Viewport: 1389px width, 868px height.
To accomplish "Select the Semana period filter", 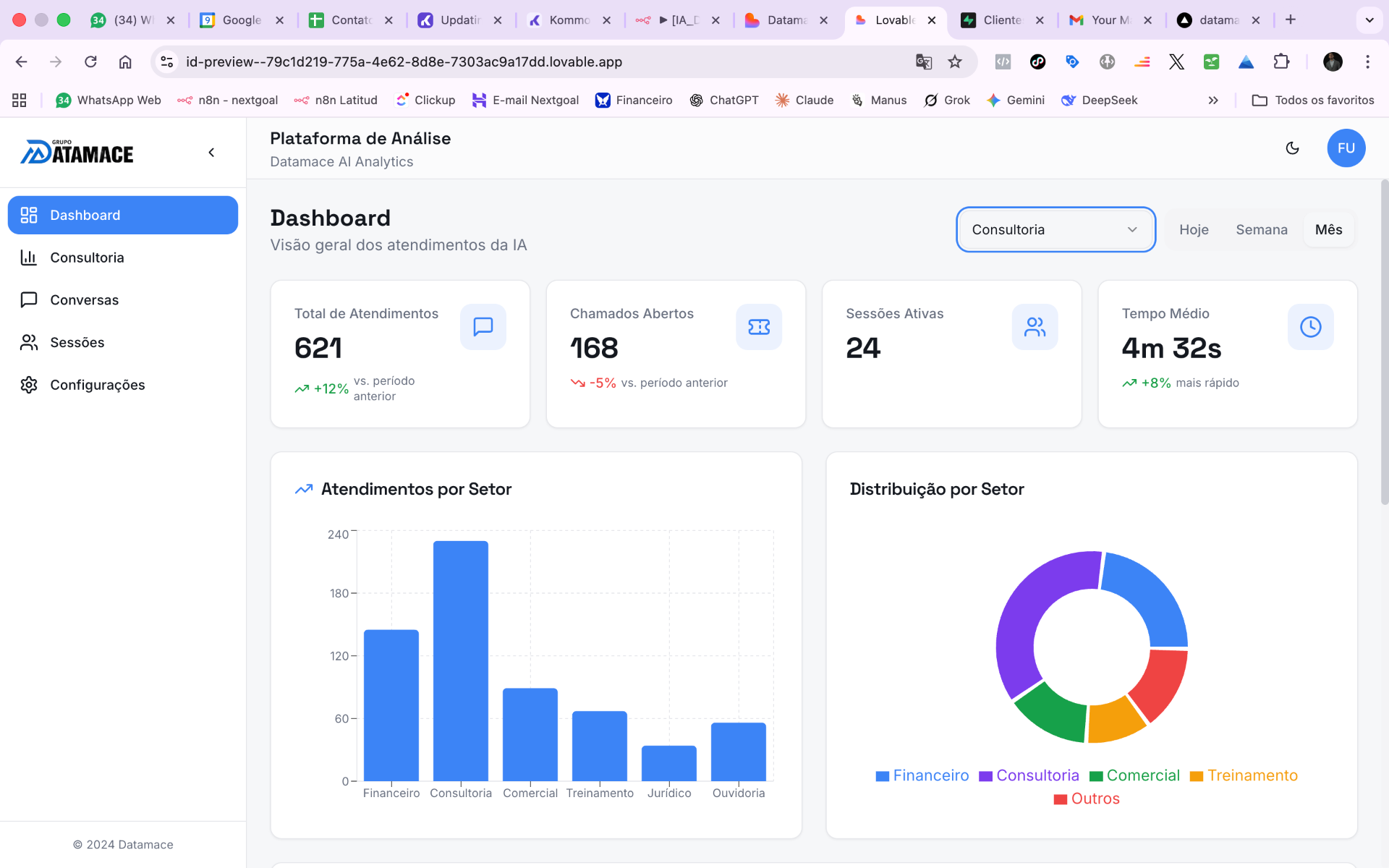I will coord(1261,230).
